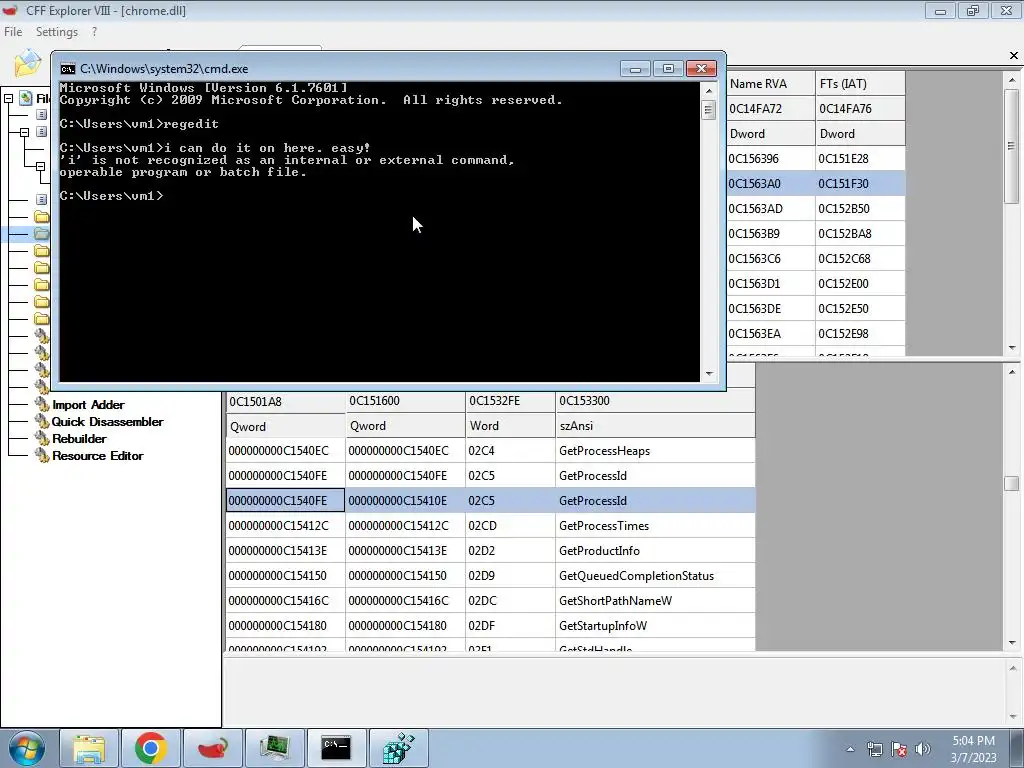Switch to CFF Explorer chili taskbar icon

(213, 748)
